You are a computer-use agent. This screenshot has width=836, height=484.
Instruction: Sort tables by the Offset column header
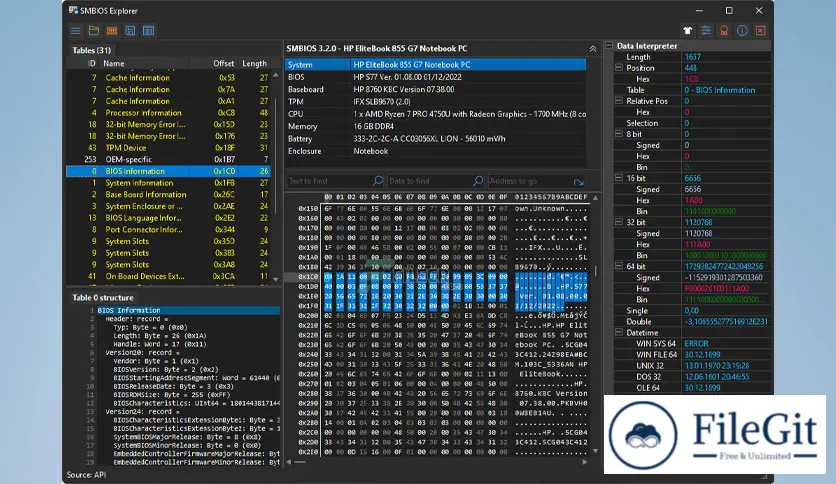pos(223,63)
